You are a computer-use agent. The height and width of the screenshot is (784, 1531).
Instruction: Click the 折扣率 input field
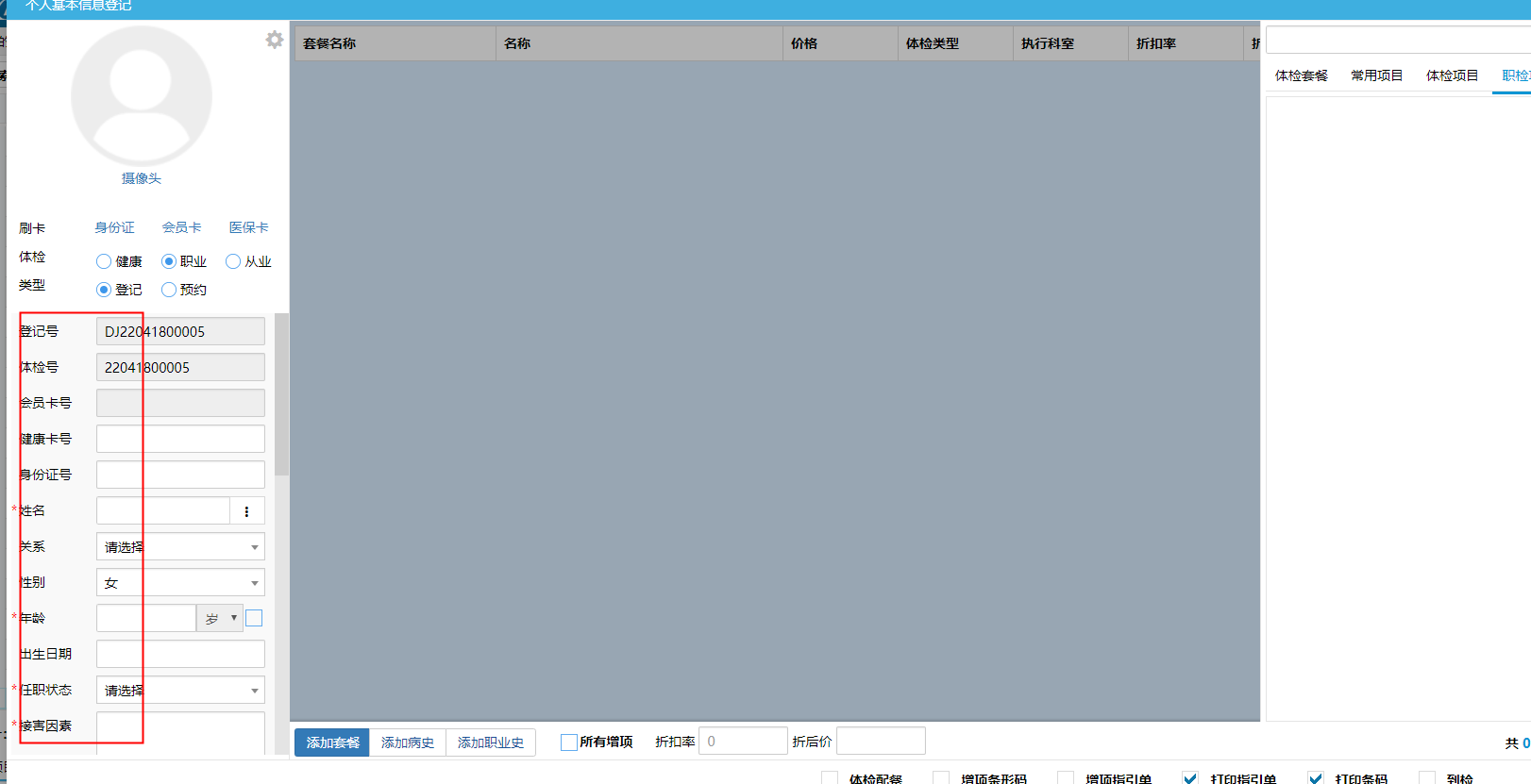click(743, 741)
